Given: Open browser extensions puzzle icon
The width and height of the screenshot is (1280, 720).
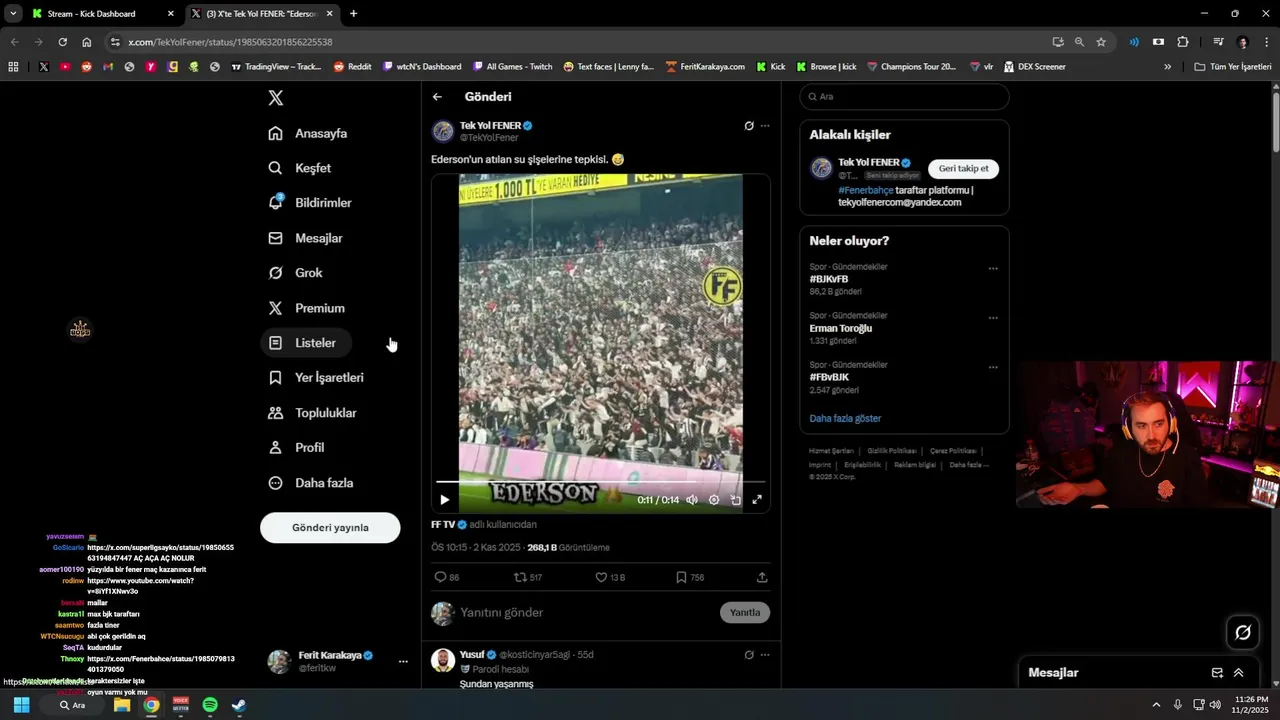Looking at the screenshot, I should pos(1183,42).
